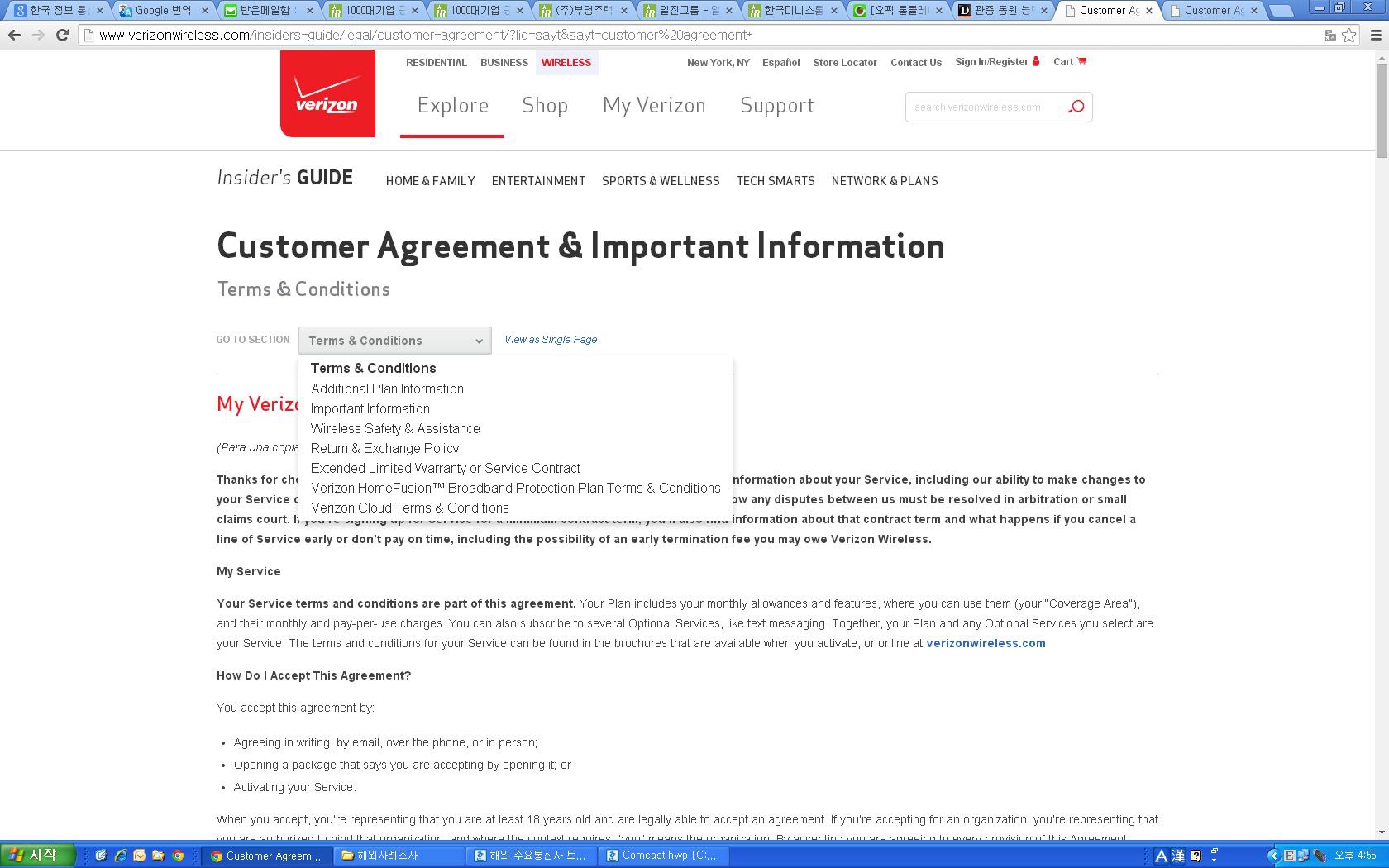1389x868 pixels.
Task: Click the translate page icon in address bar
Action: coord(1330,36)
